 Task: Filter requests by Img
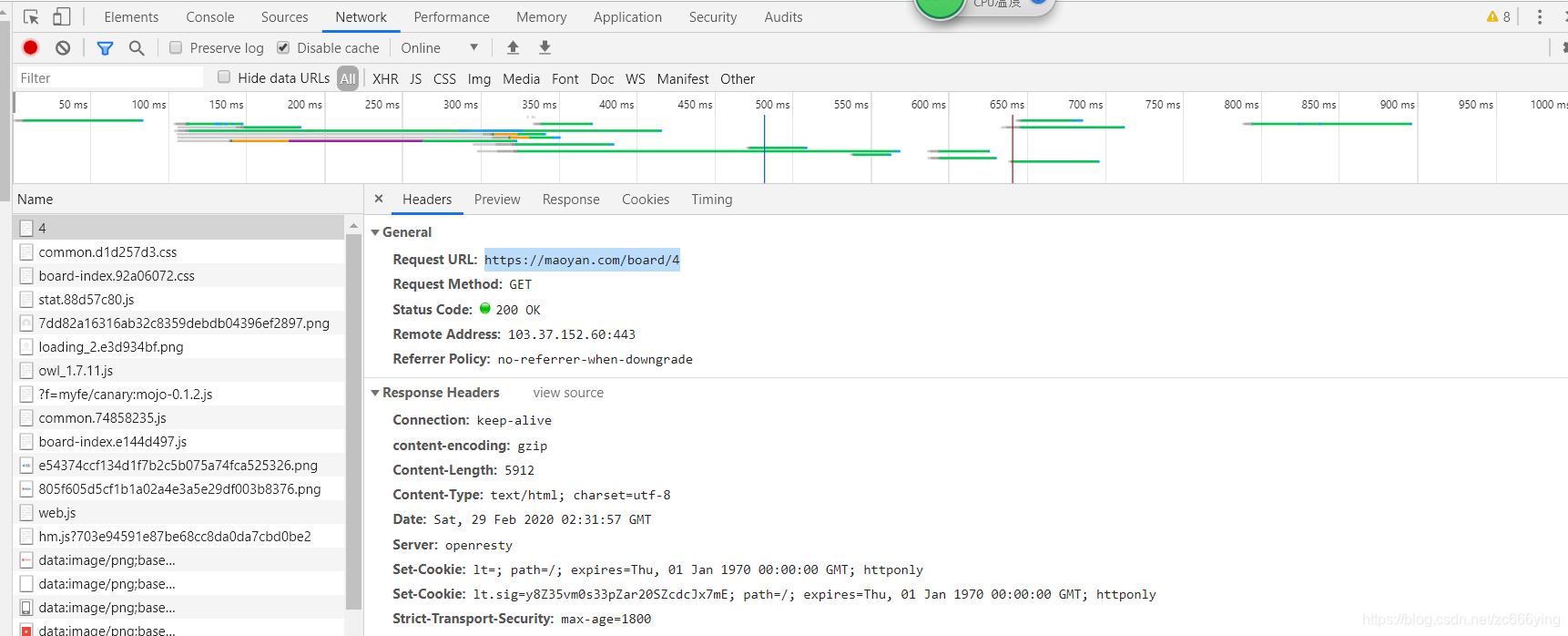click(x=479, y=78)
